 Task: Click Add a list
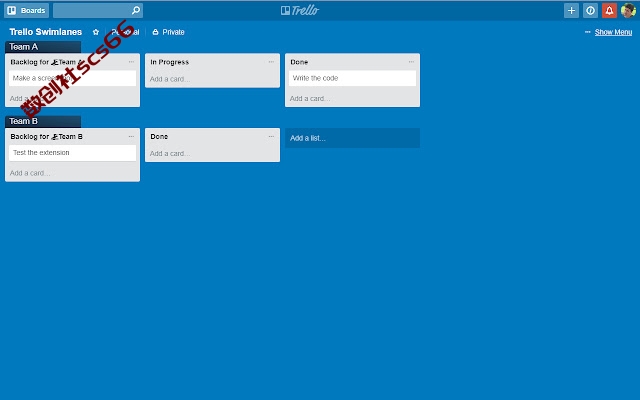[x=353, y=138]
